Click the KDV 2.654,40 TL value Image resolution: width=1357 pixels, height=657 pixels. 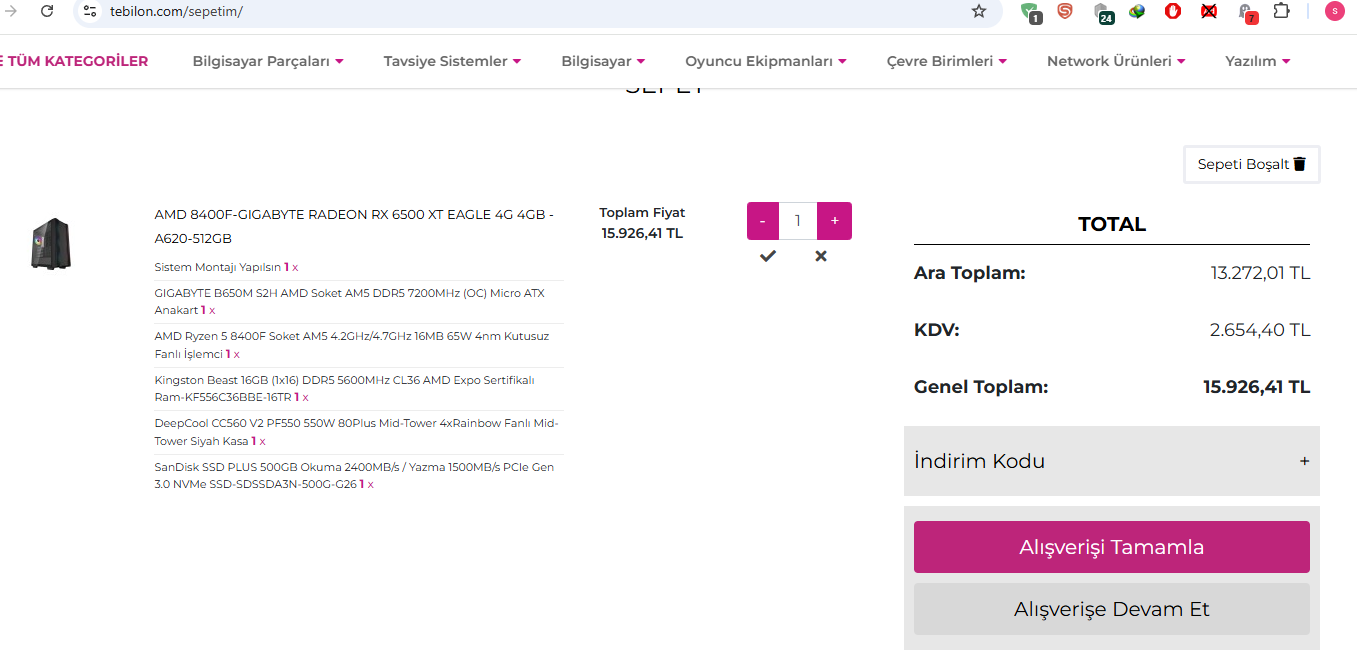tap(1260, 330)
